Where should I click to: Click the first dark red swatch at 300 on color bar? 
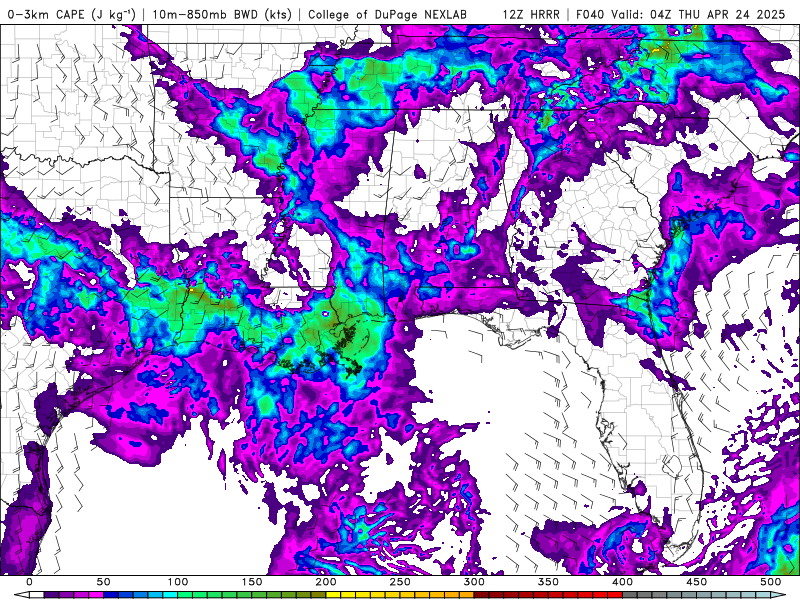pyautogui.click(x=481, y=594)
